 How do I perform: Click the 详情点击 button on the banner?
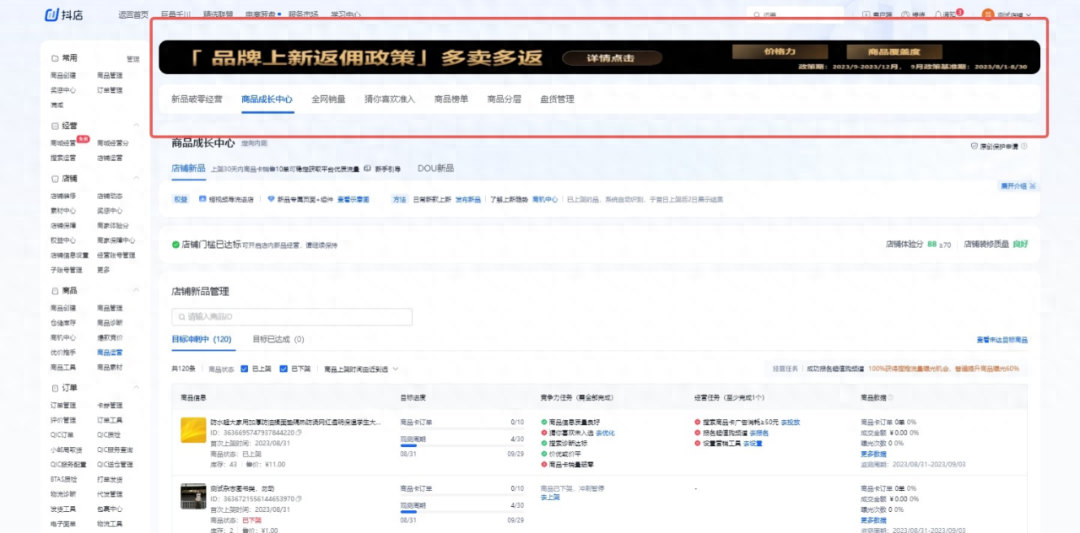pyautogui.click(x=612, y=58)
